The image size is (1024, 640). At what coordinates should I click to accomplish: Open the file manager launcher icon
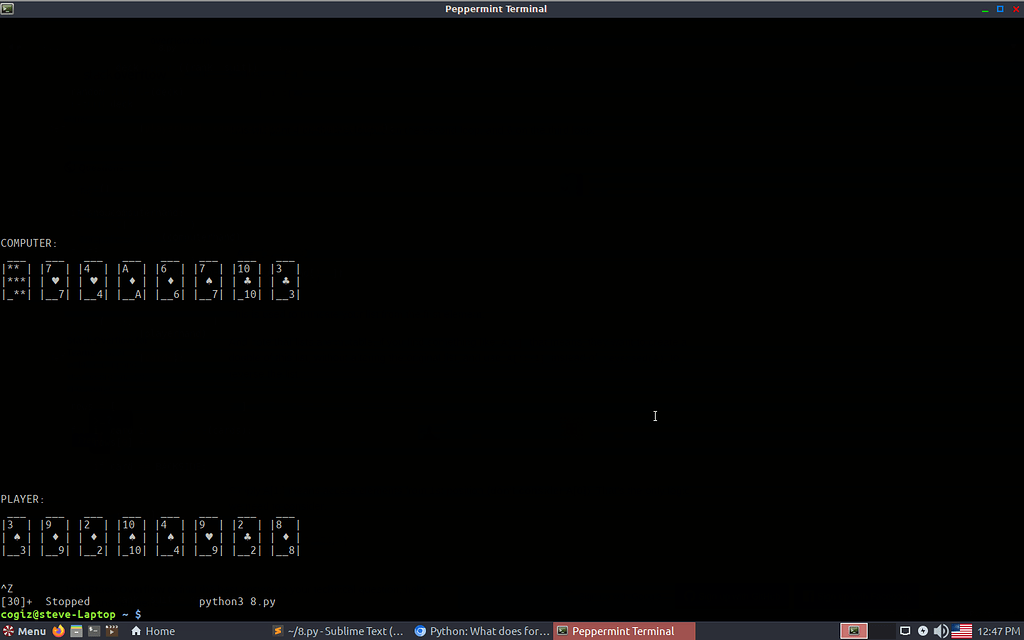coord(76,631)
